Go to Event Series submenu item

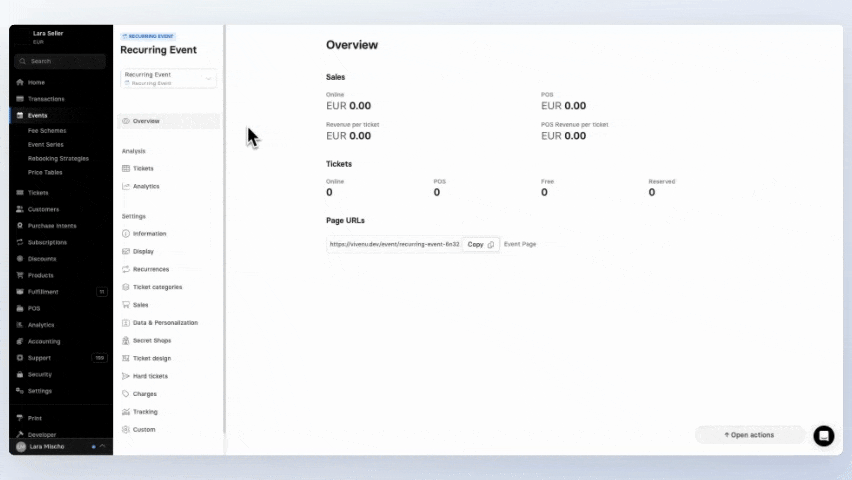[x=46, y=144]
